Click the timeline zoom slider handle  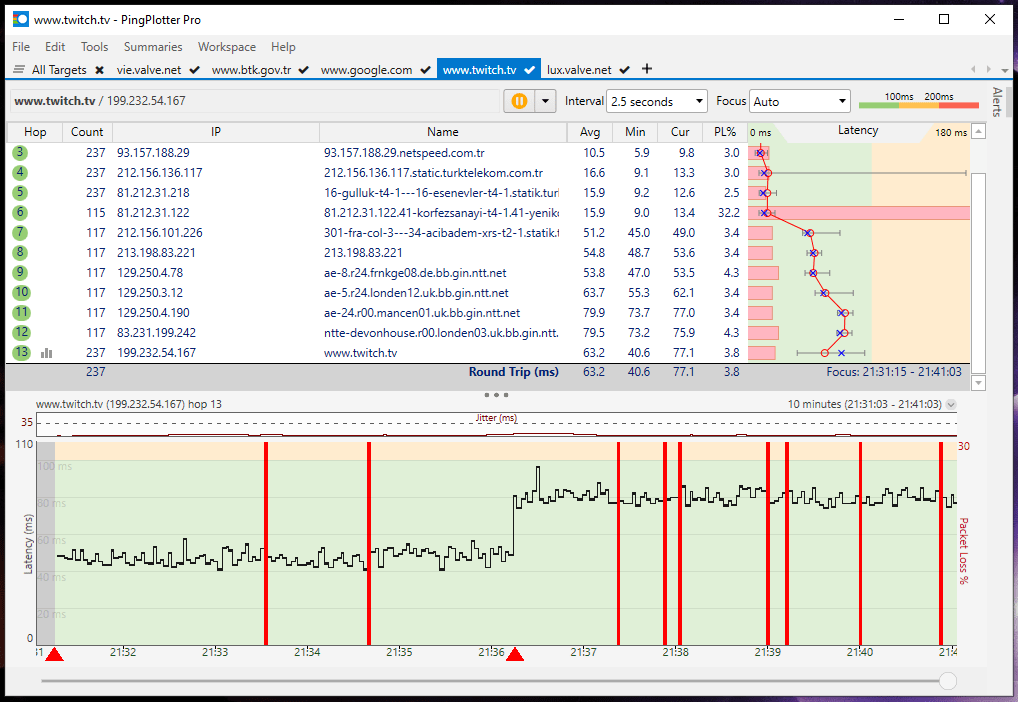948,681
